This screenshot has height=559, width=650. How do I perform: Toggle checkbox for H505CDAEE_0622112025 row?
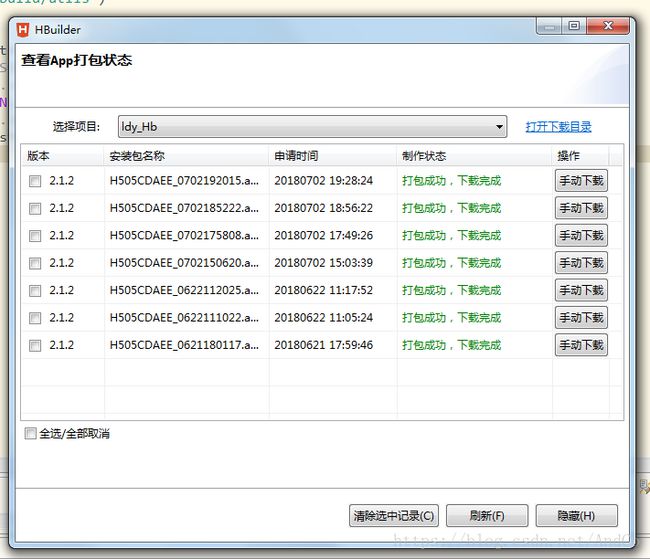tap(35, 290)
